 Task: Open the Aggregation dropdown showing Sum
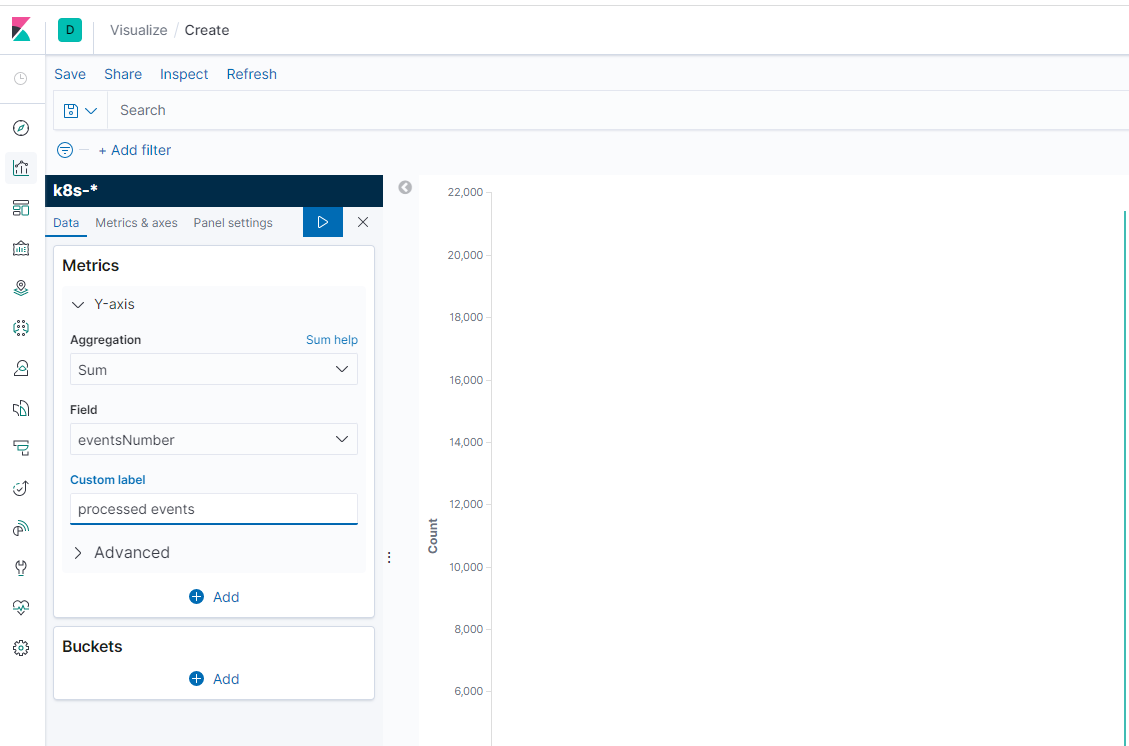213,369
